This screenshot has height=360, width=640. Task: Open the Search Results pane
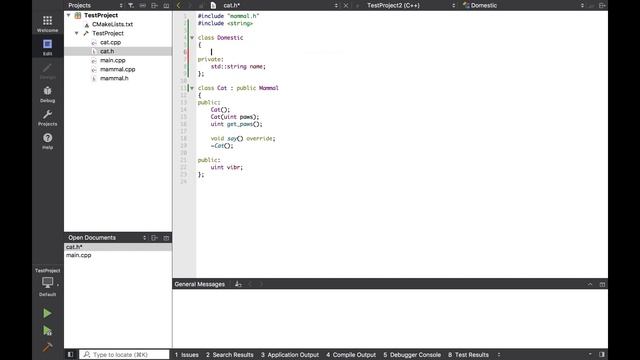[229, 355]
